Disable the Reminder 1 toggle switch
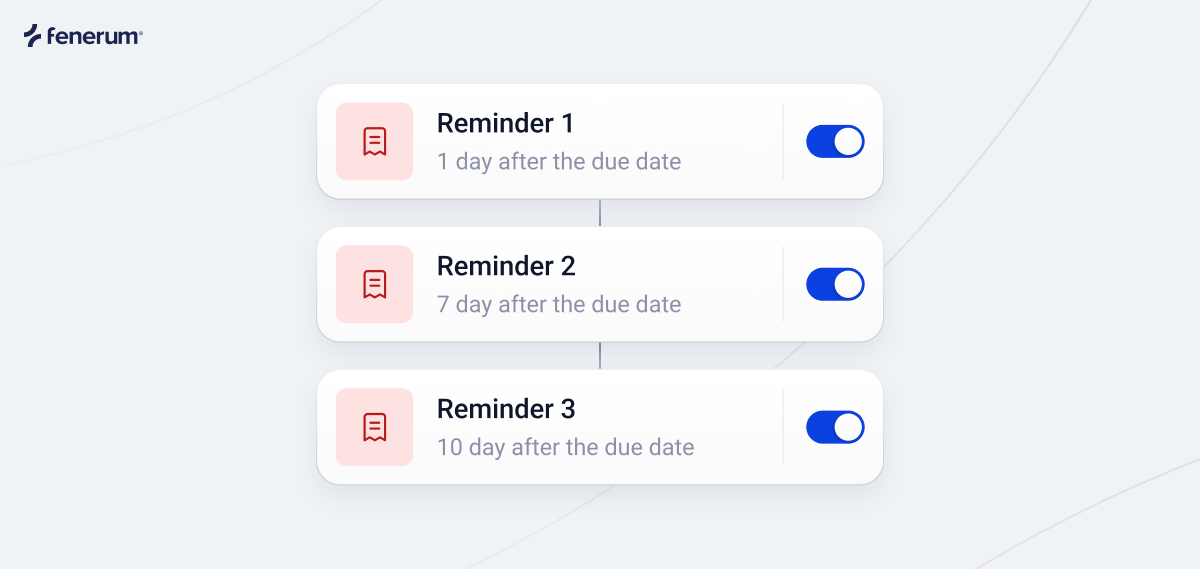1200x569 pixels. (x=835, y=141)
